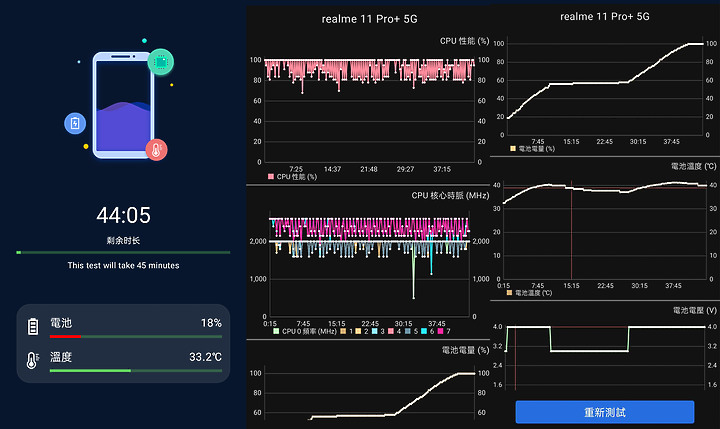Screen dimensions: 720x429
Task: Click the green CPU chip icon
Action: click(x=161, y=62)
